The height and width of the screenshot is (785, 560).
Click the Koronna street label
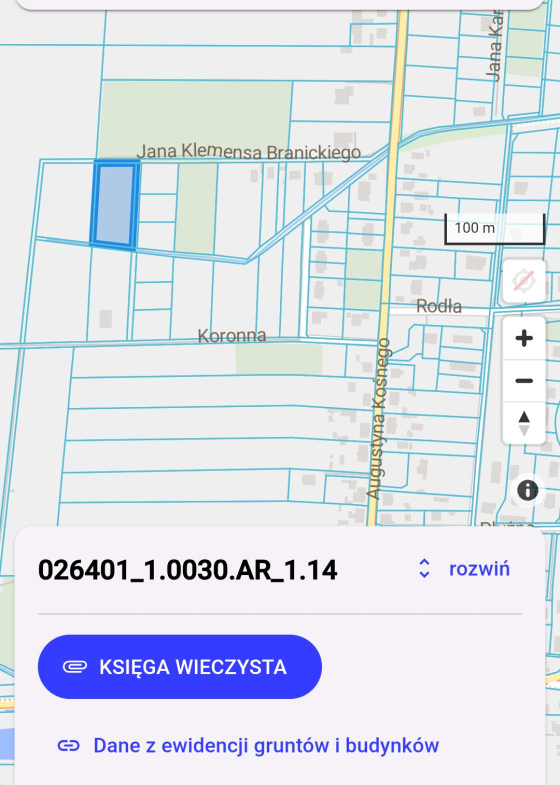(232, 335)
